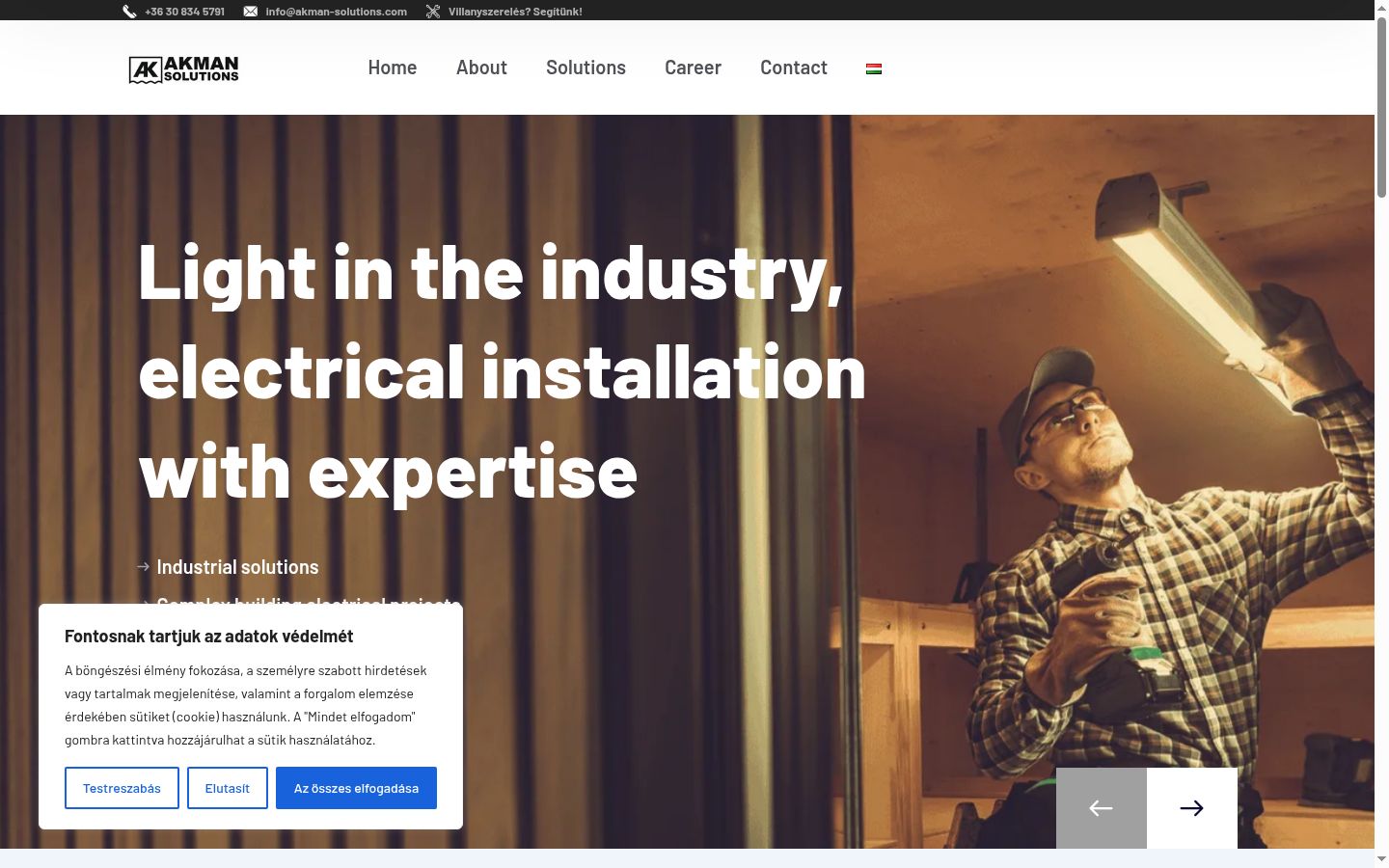This screenshot has height=868, width=1389.
Task: Go to previous slide with left arrow
Action: click(x=1102, y=808)
